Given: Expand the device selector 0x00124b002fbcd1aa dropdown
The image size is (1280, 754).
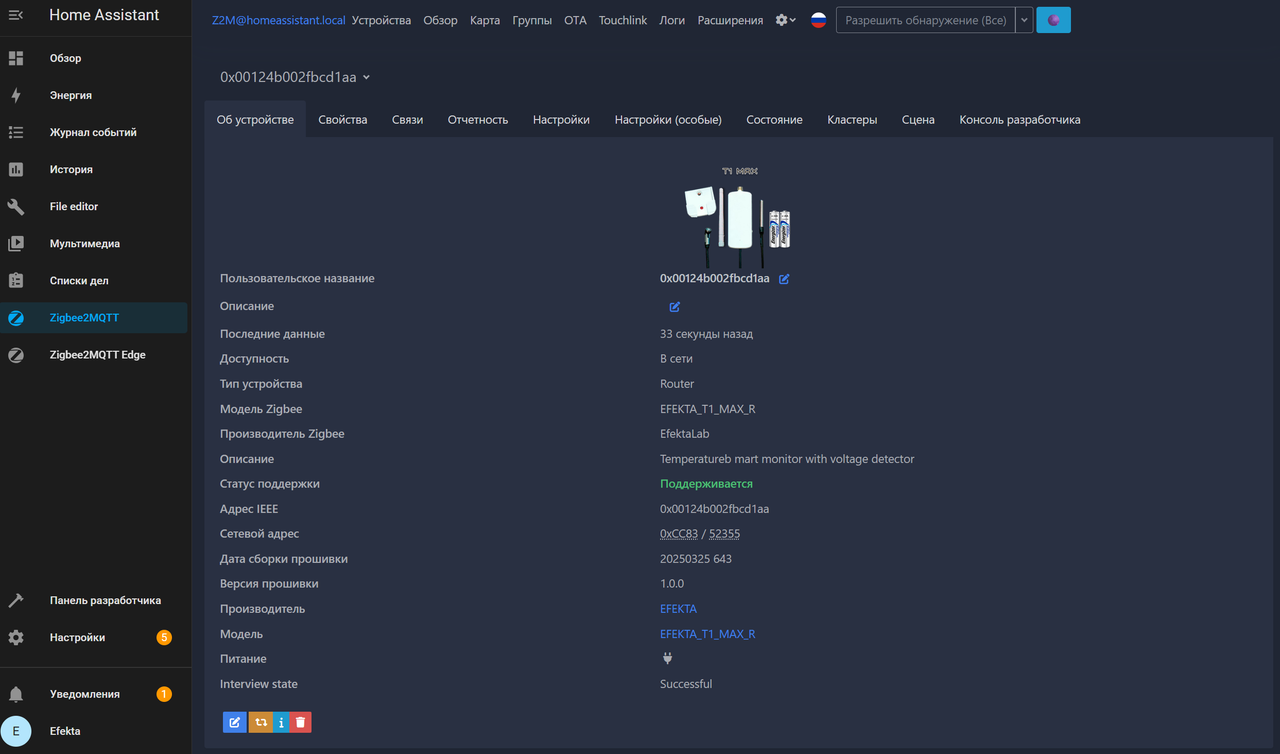Looking at the screenshot, I should (296, 77).
